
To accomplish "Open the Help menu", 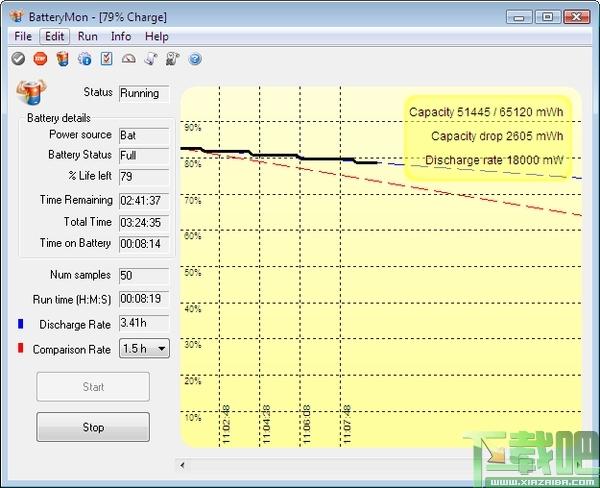I will [x=157, y=36].
